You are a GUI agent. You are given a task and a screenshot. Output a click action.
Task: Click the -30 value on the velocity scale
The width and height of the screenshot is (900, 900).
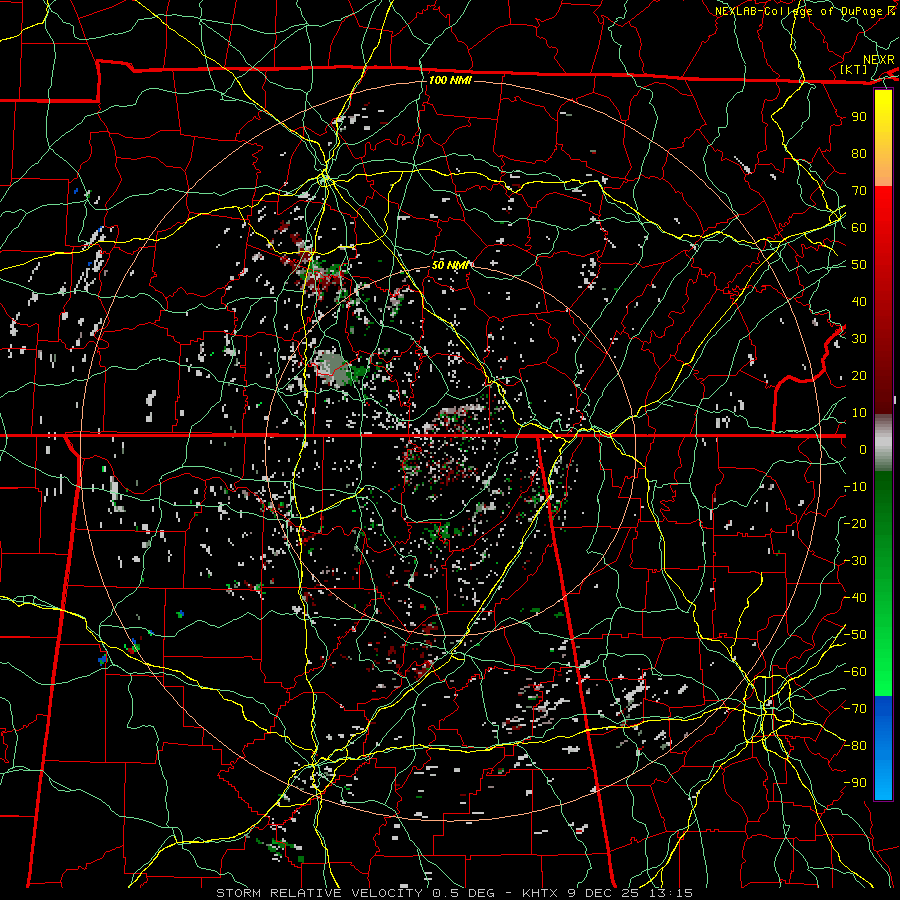coord(855,561)
